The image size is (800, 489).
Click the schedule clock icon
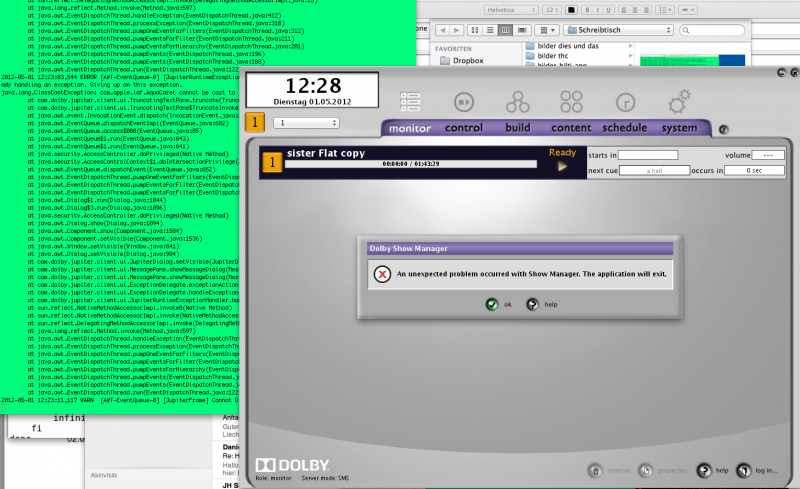(x=625, y=102)
